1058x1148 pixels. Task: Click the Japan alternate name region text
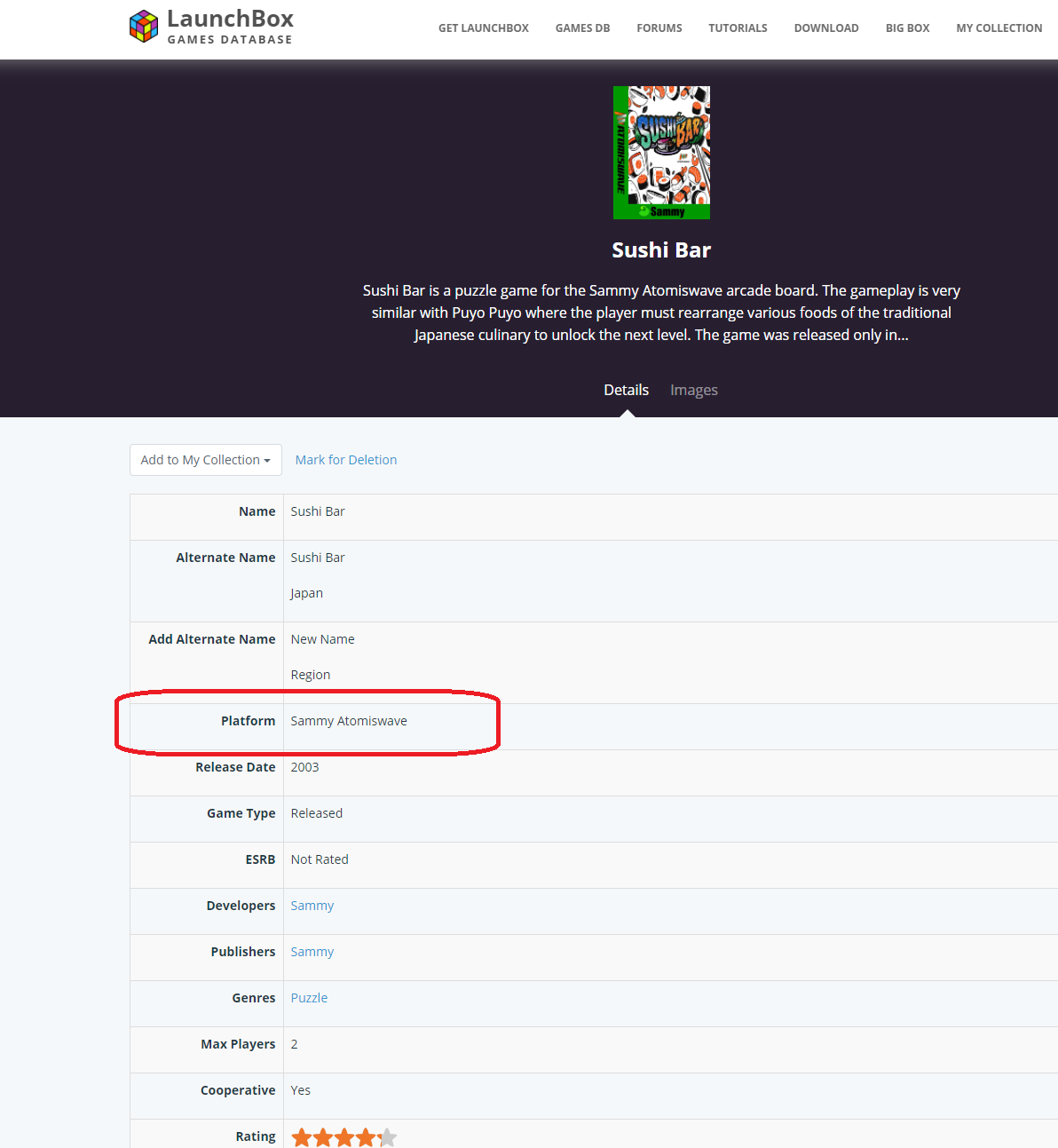click(306, 593)
